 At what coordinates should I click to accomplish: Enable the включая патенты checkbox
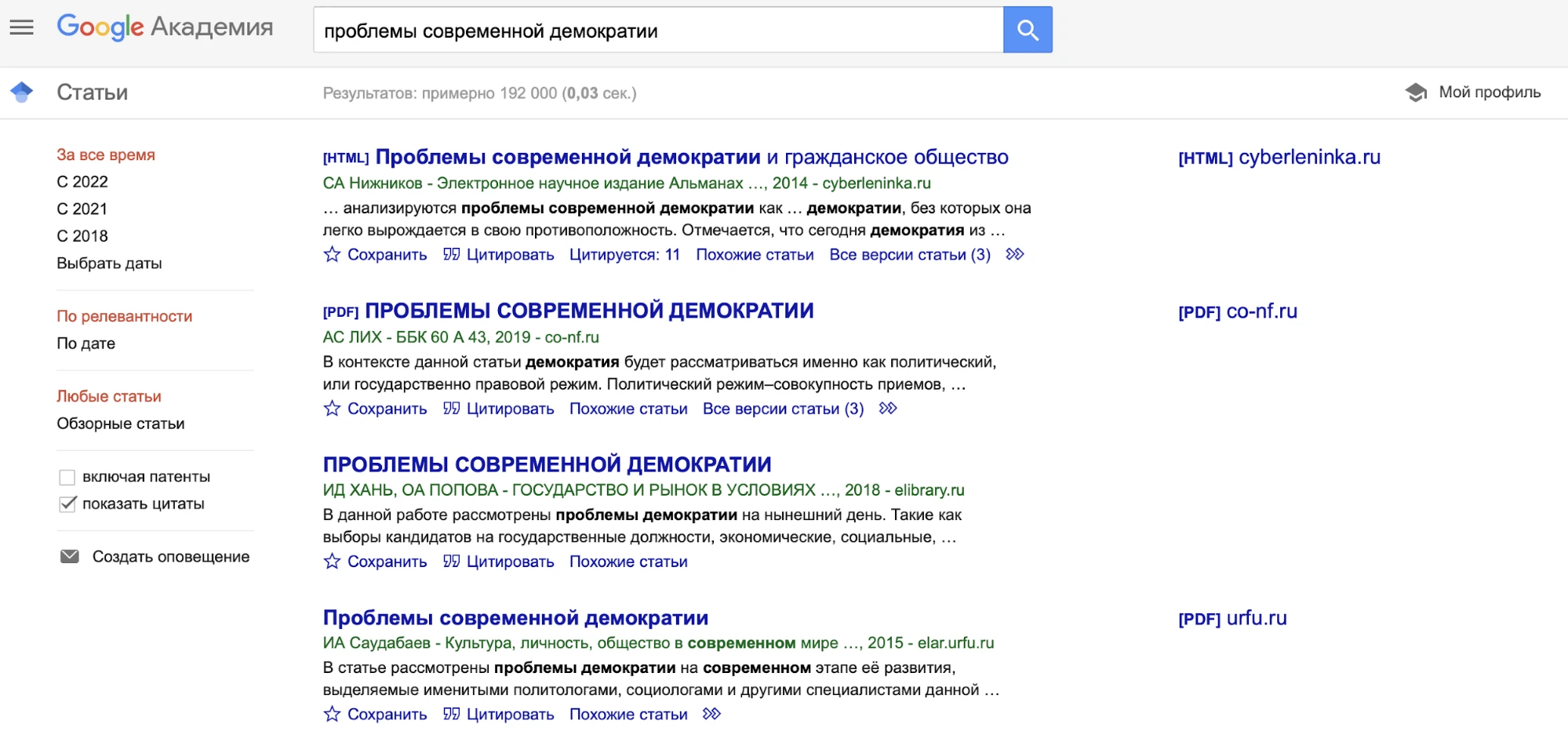67,477
